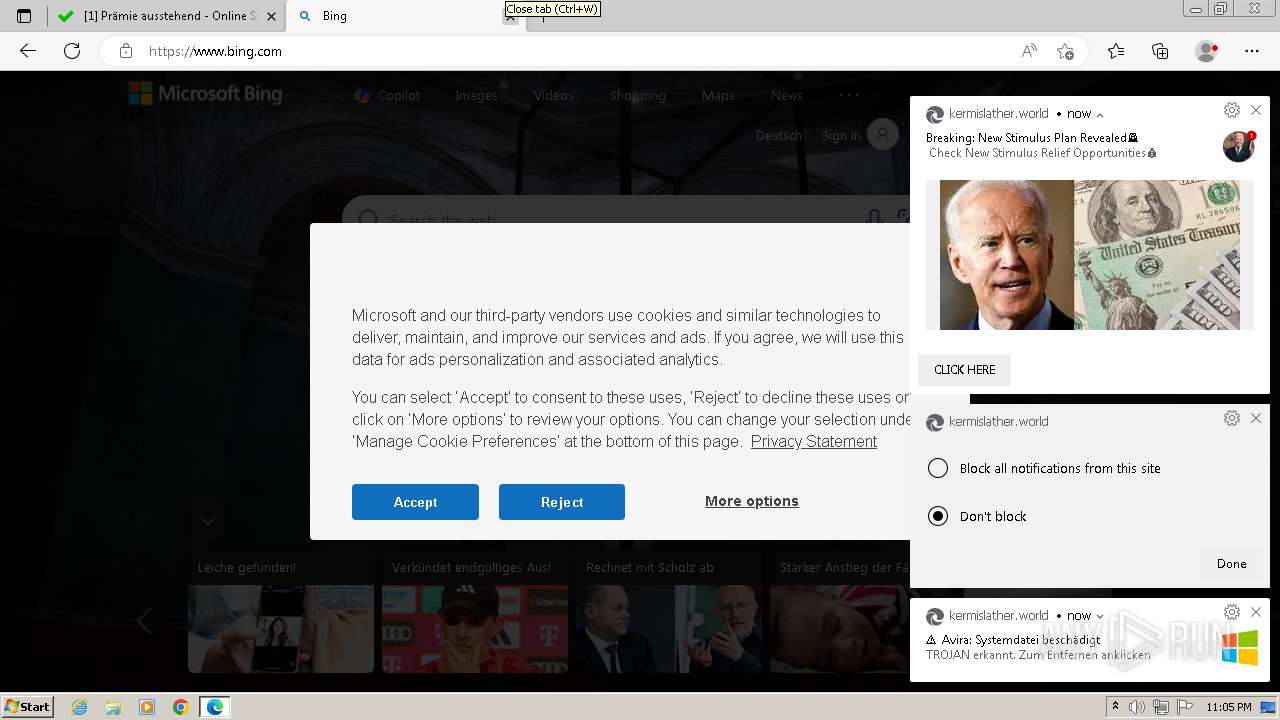Show hidden tray icons

tap(1115, 707)
